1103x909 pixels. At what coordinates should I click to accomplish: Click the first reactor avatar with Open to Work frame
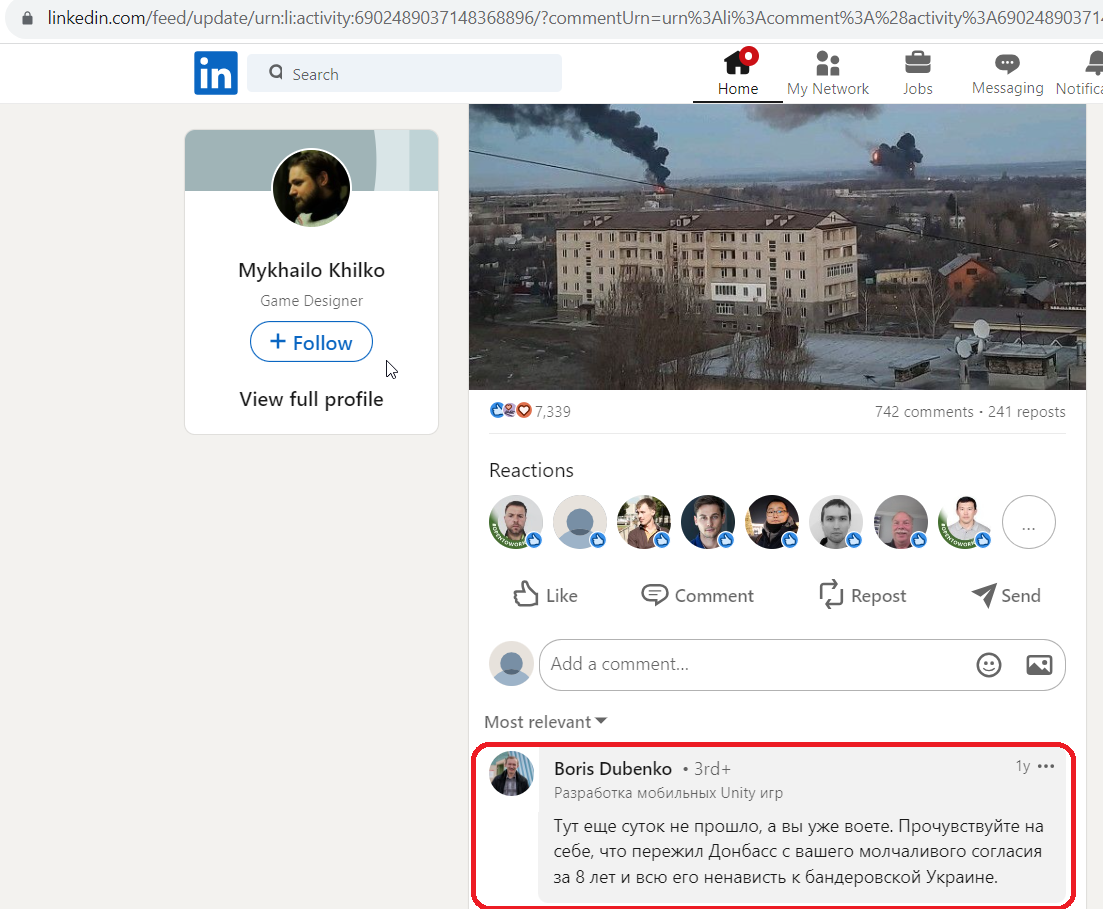pos(516,522)
